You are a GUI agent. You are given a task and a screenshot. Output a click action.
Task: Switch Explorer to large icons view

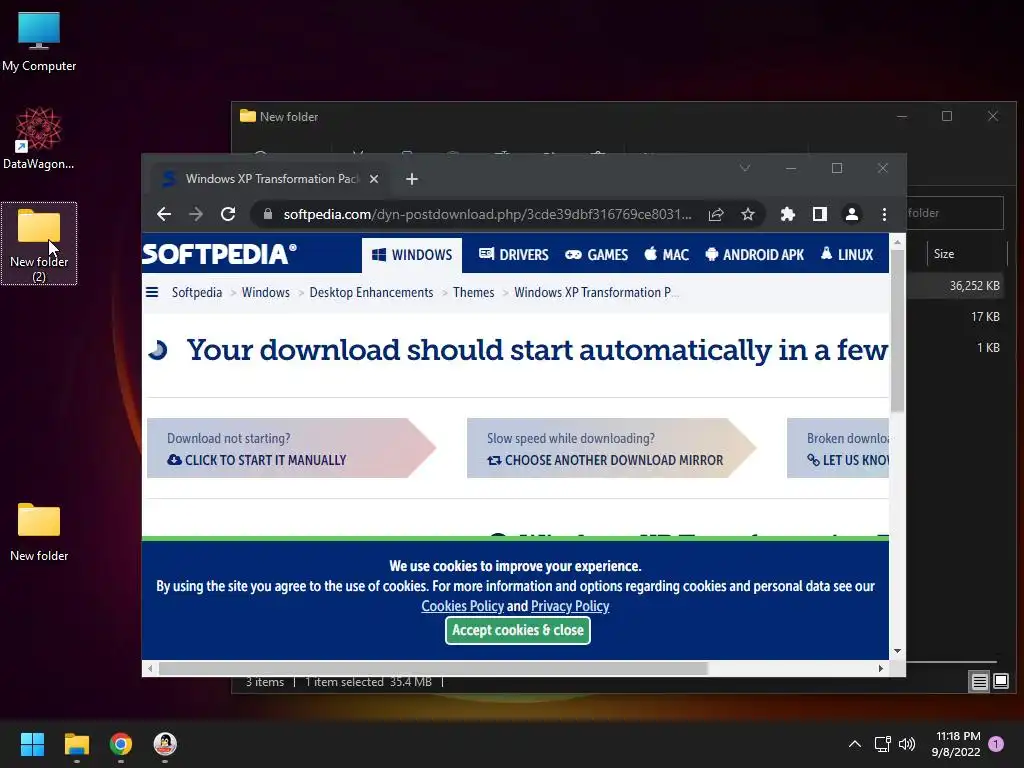click(1001, 682)
